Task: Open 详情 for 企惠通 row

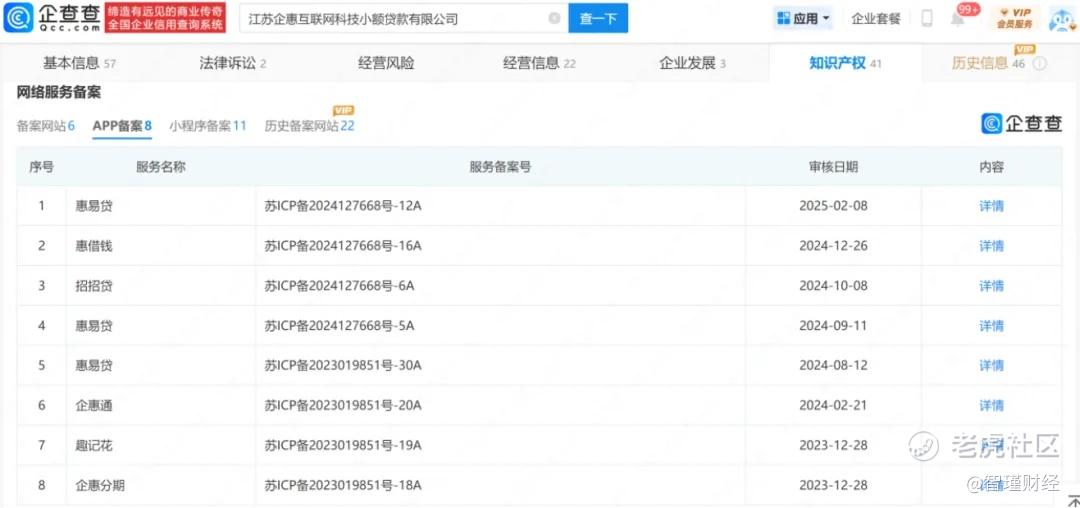Action: pyautogui.click(x=991, y=405)
